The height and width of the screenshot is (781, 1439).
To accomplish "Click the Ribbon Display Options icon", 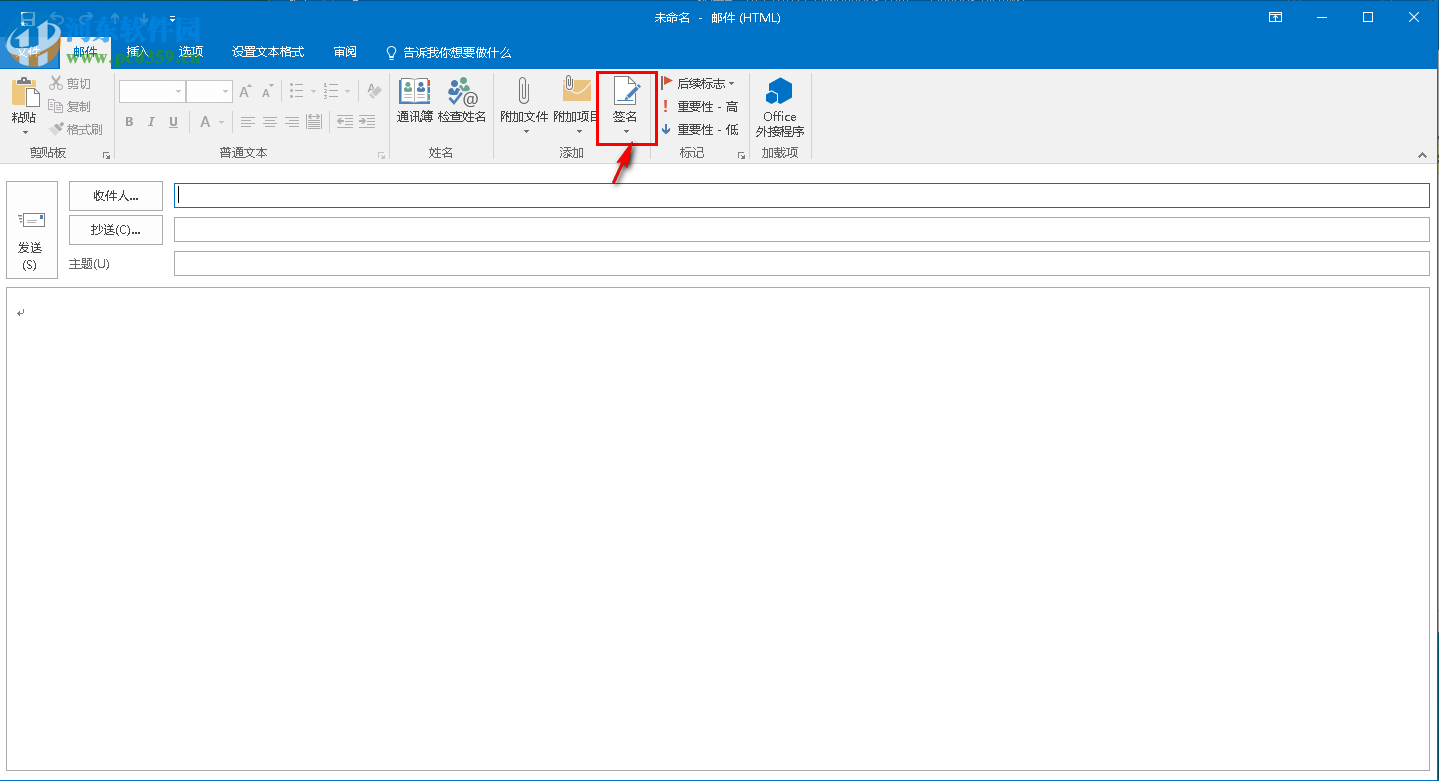I will click(x=1275, y=17).
